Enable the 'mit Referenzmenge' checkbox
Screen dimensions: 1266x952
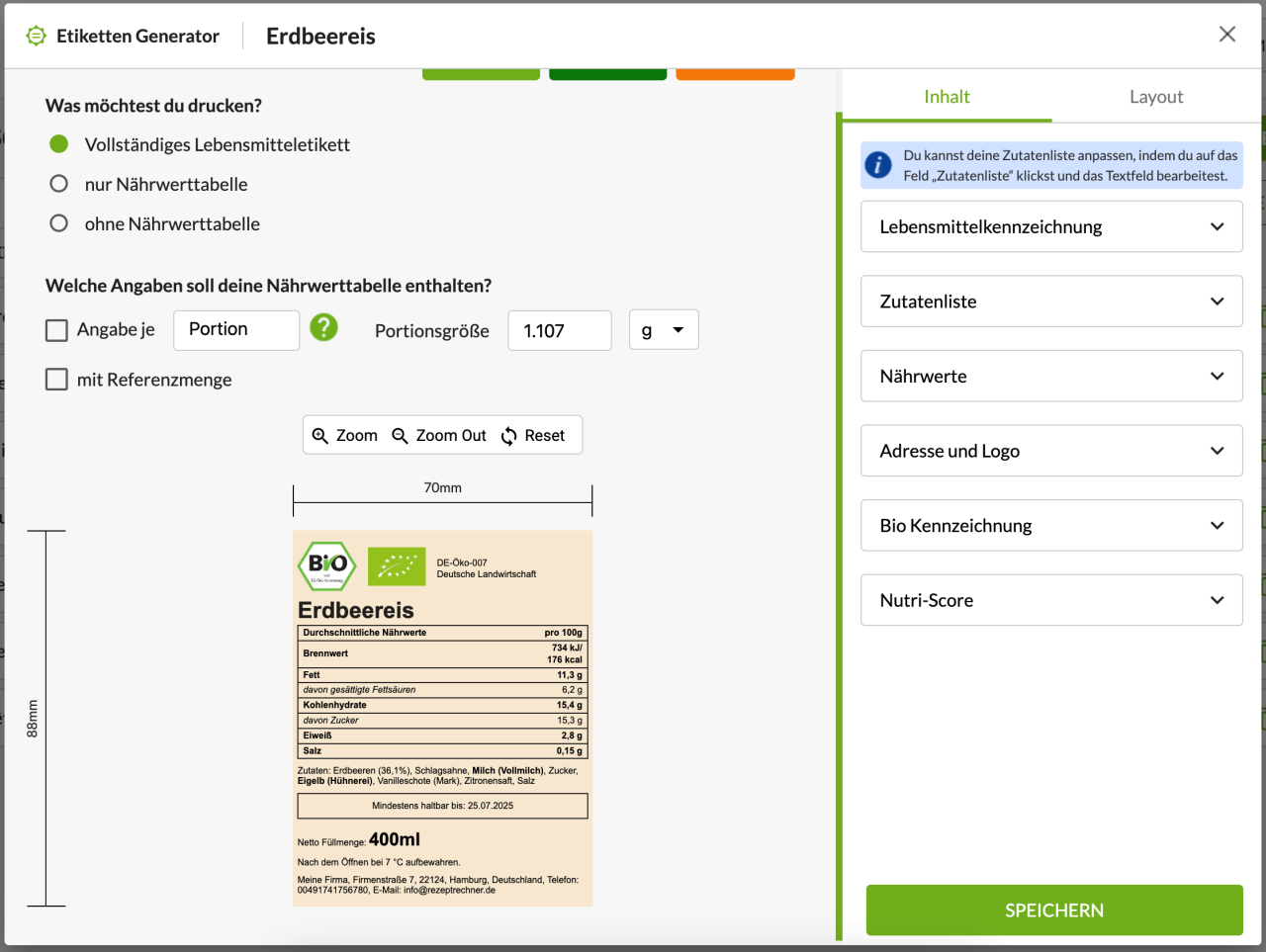[56, 379]
